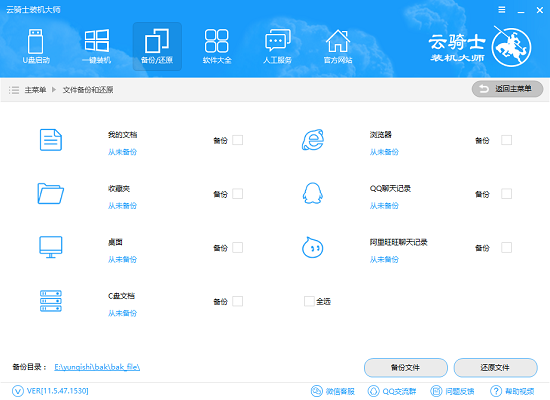Click the 备份文件 button

tap(405, 367)
